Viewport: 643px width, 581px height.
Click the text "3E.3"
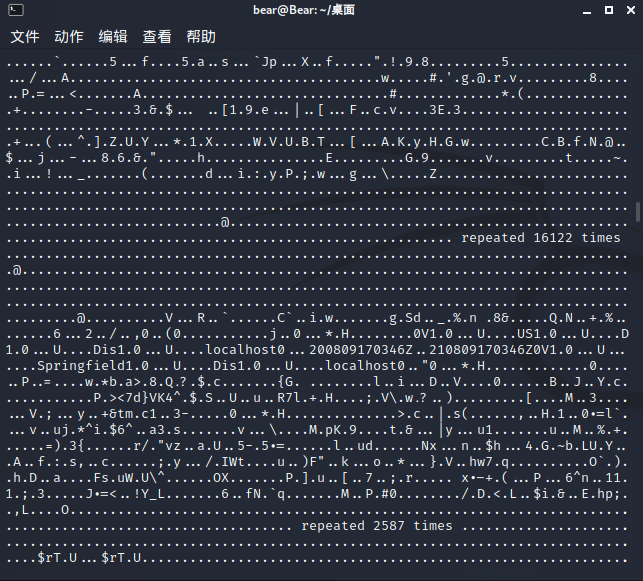point(445,110)
